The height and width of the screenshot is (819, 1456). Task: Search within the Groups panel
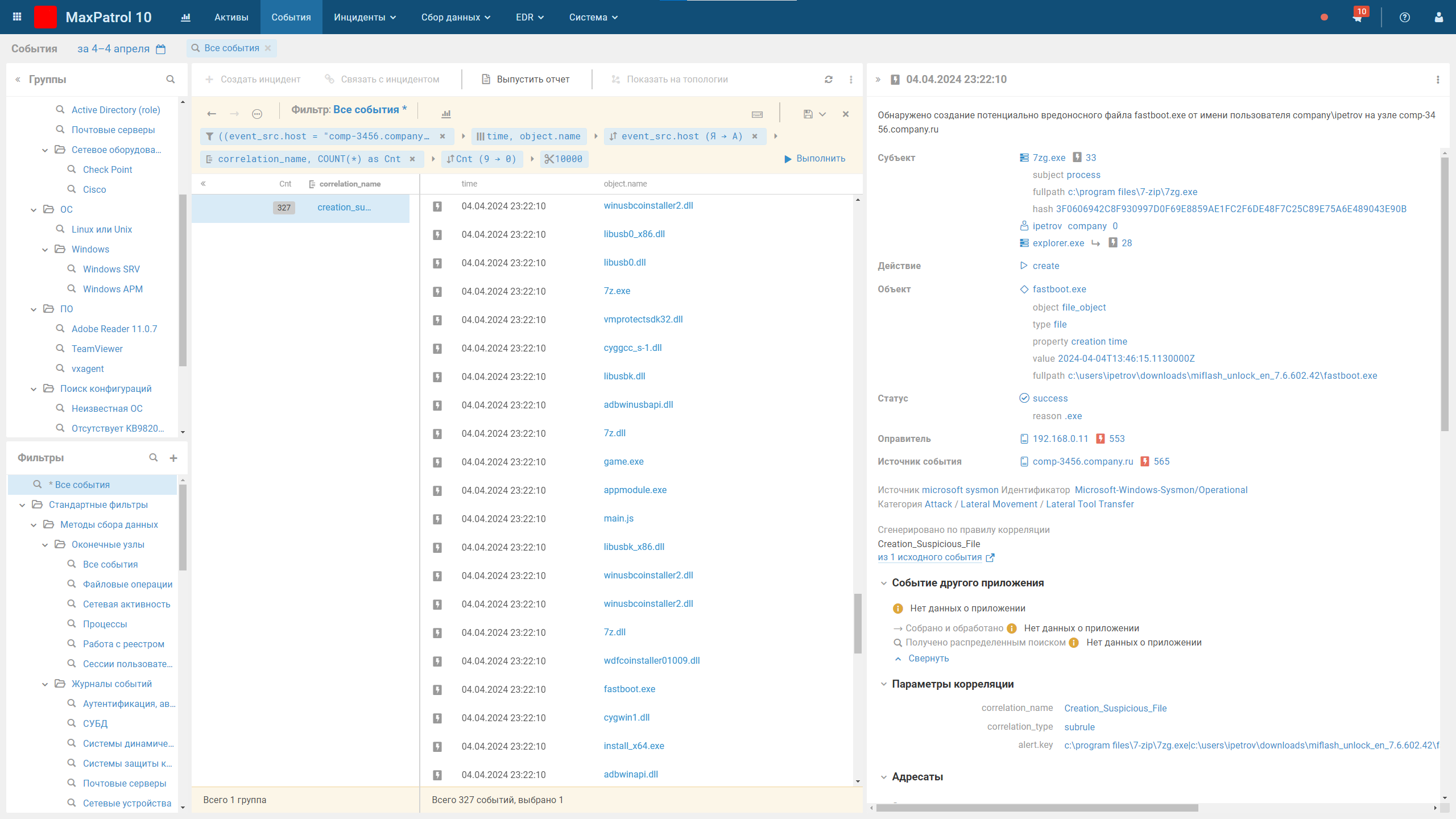point(171,80)
